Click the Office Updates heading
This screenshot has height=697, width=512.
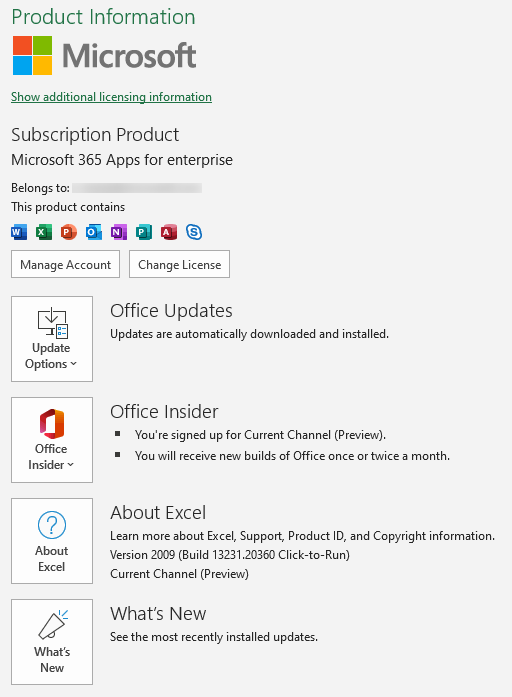point(171,311)
